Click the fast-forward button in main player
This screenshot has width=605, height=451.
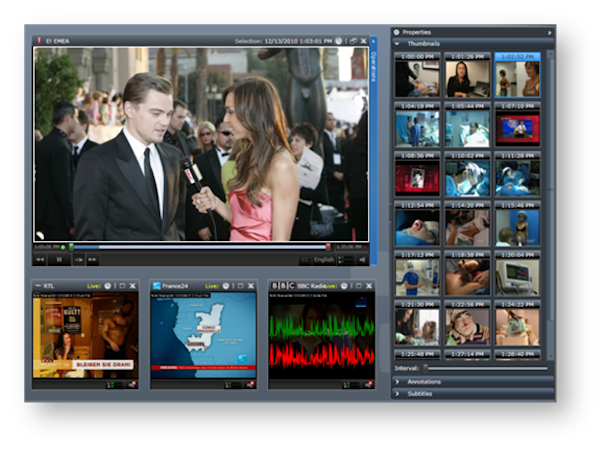pos(93,260)
